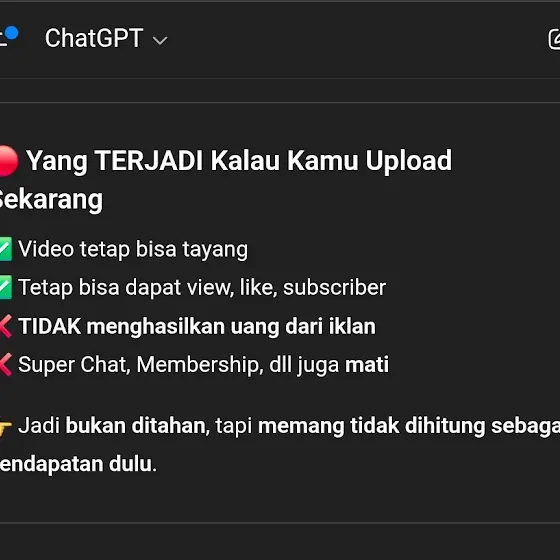This screenshot has height=560, width=560.
Task: Click bold text TIDAK menghasilkan uang dari iklan
Action: pyautogui.click(x=197, y=326)
